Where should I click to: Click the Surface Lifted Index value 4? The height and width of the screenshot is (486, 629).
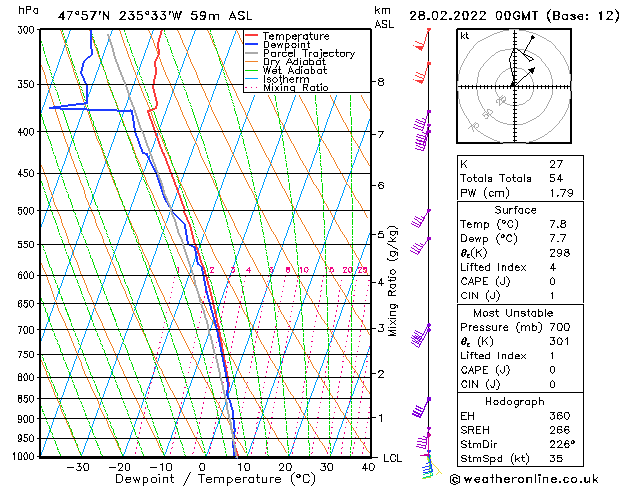coord(552,267)
